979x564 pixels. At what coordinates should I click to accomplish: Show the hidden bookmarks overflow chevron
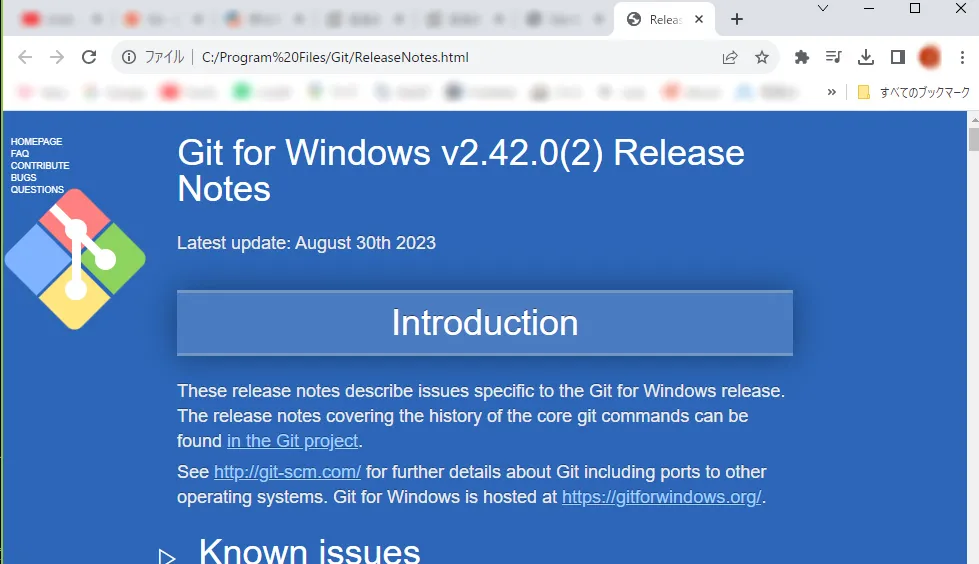click(831, 92)
